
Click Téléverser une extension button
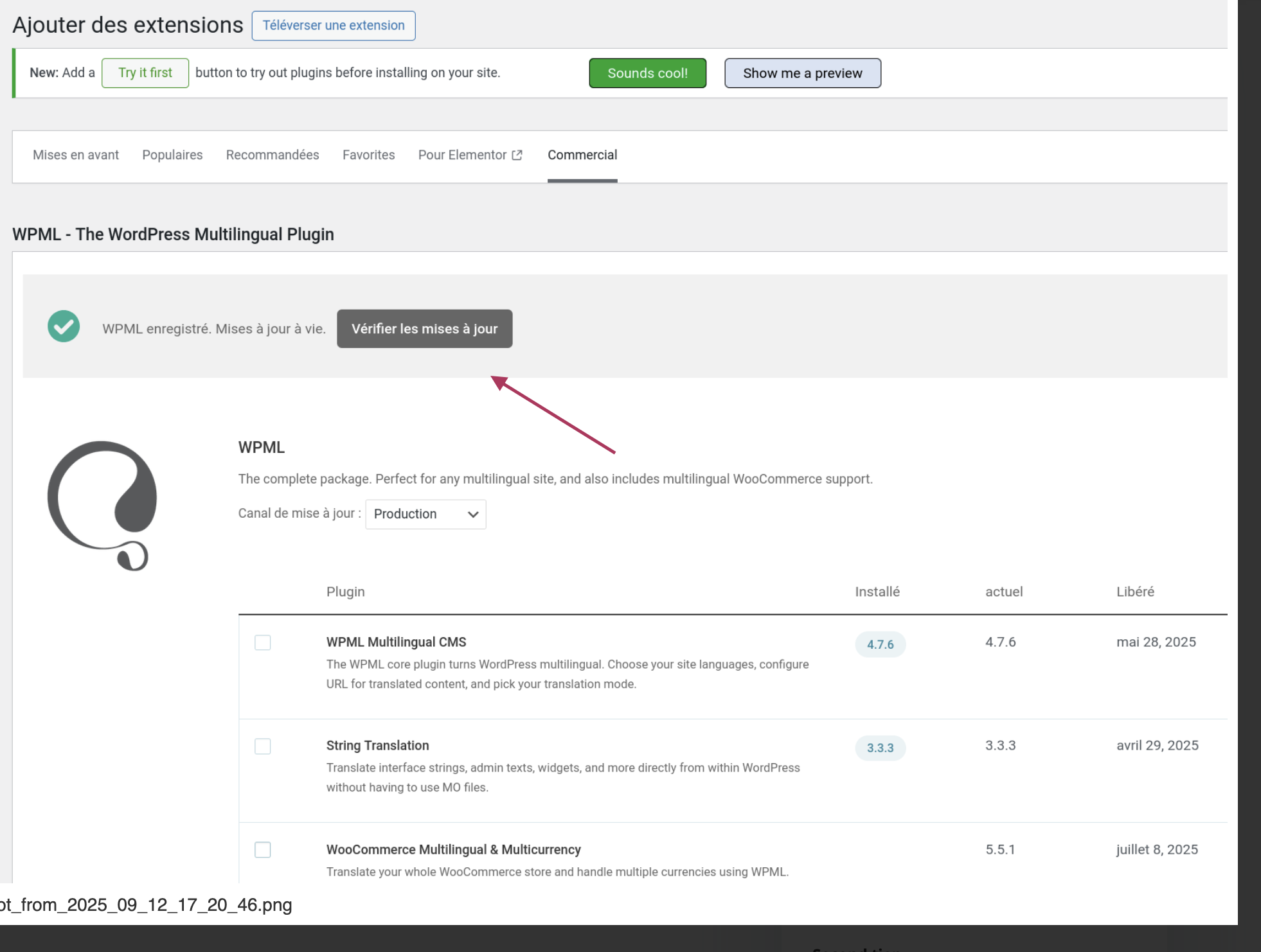(334, 26)
